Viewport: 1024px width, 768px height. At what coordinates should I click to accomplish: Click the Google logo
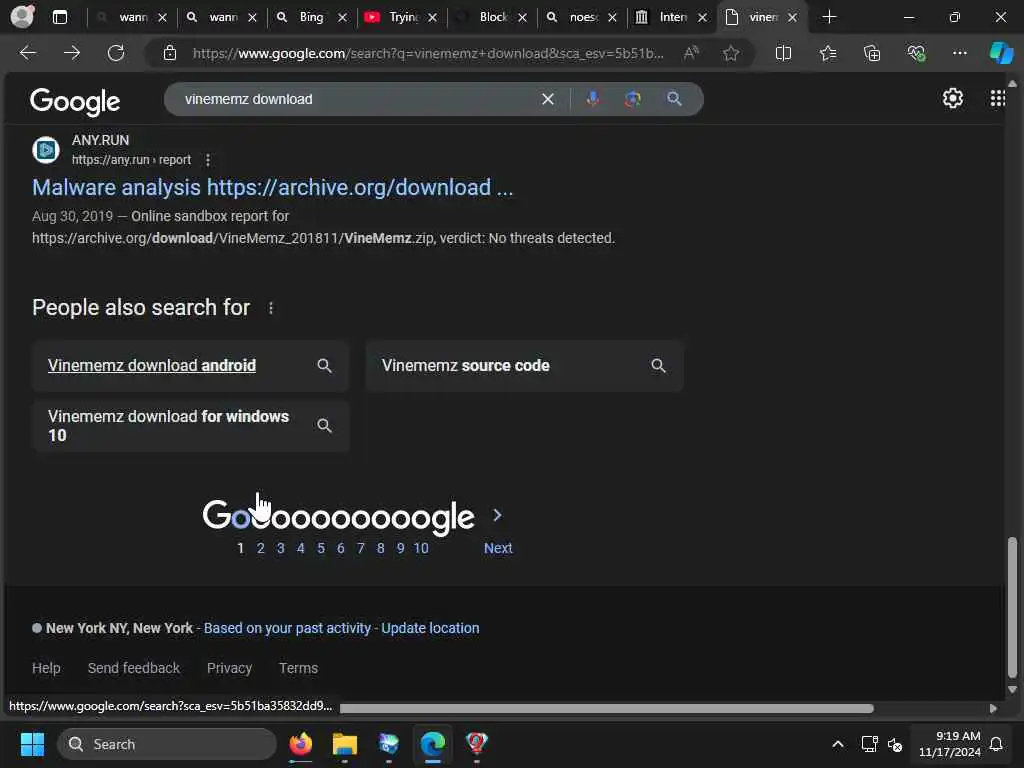(75, 101)
